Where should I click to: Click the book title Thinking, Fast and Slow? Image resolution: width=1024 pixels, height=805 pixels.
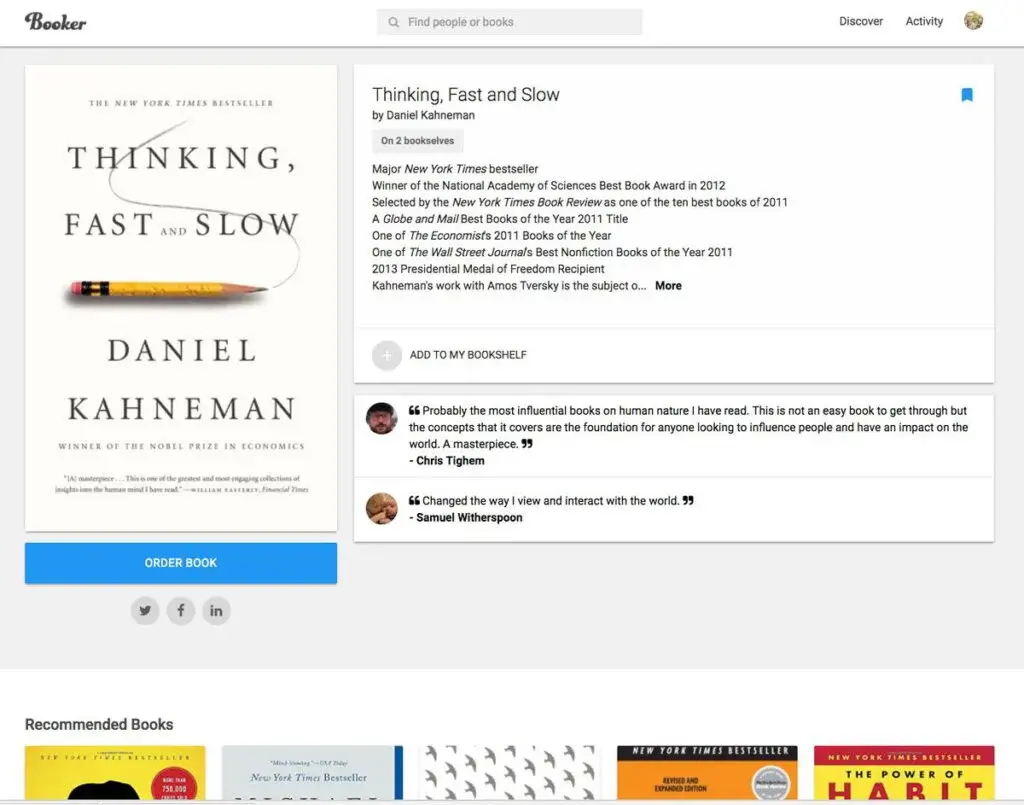pyautogui.click(x=466, y=95)
